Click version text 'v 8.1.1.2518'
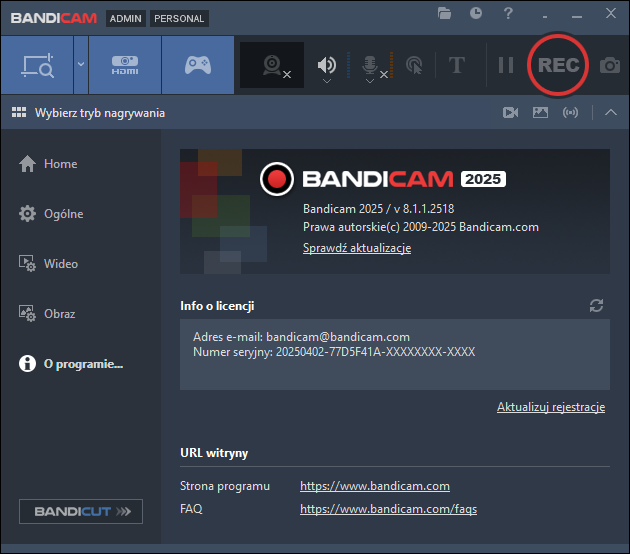Image resolution: width=630 pixels, height=554 pixels. click(424, 209)
